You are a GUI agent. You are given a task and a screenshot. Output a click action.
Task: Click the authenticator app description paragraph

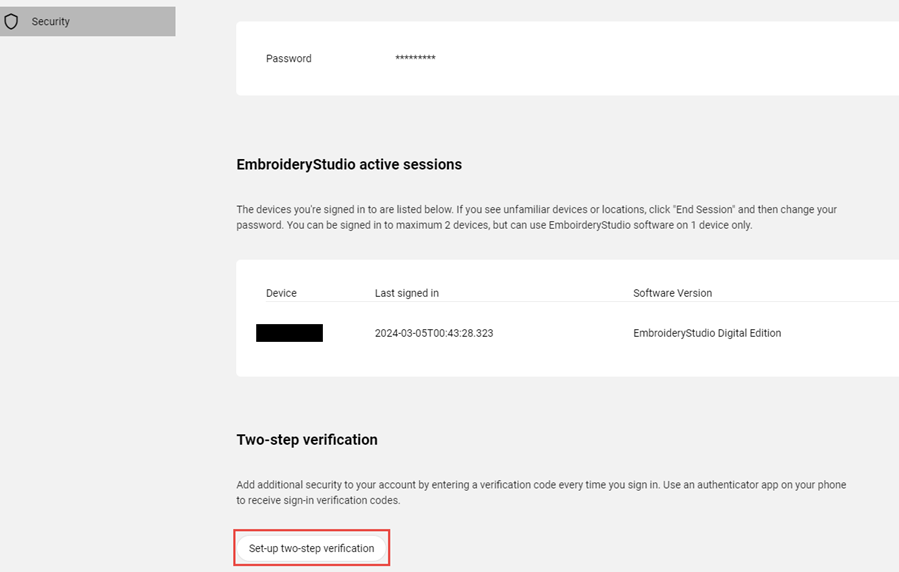541,492
